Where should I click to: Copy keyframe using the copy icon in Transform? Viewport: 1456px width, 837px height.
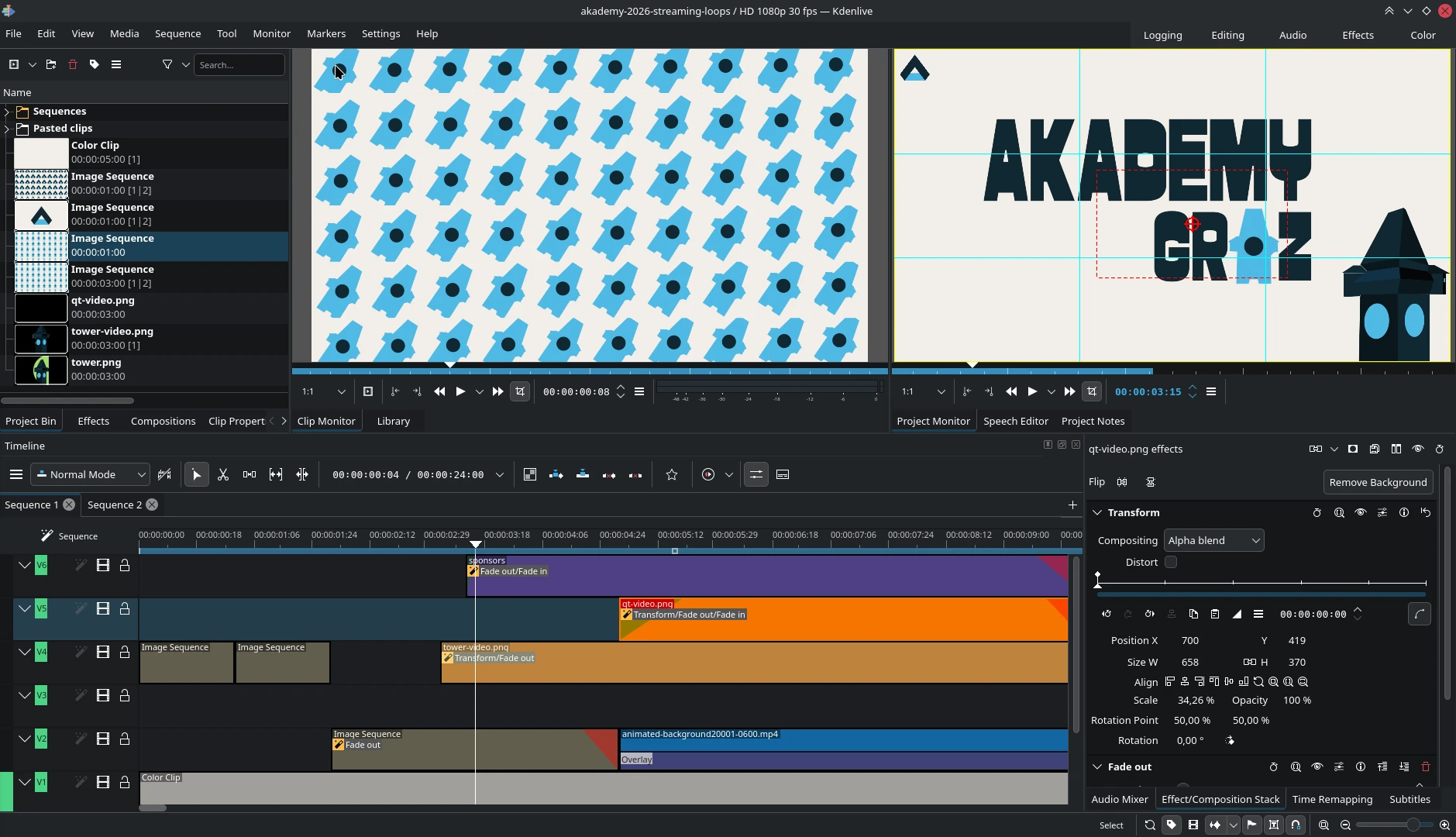(1193, 614)
